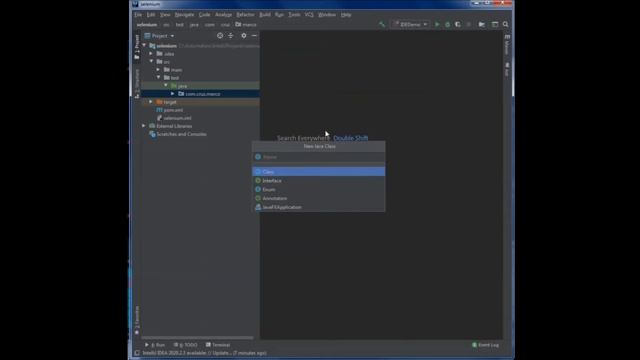640x360 pixels.
Task: Click the selenium breadcrumb in navigation bar
Action: point(147,24)
